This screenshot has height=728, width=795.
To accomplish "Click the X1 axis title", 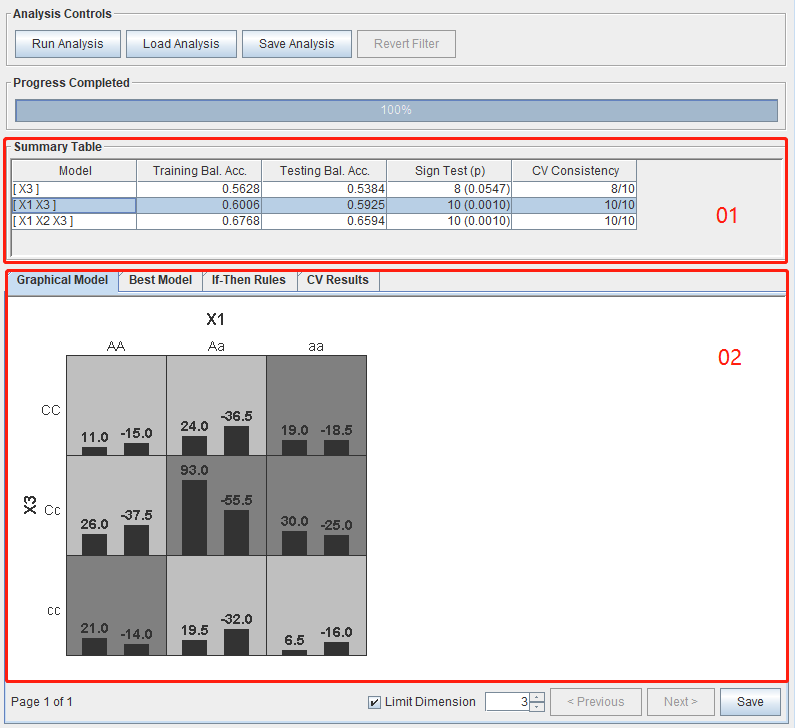I will (215, 319).
